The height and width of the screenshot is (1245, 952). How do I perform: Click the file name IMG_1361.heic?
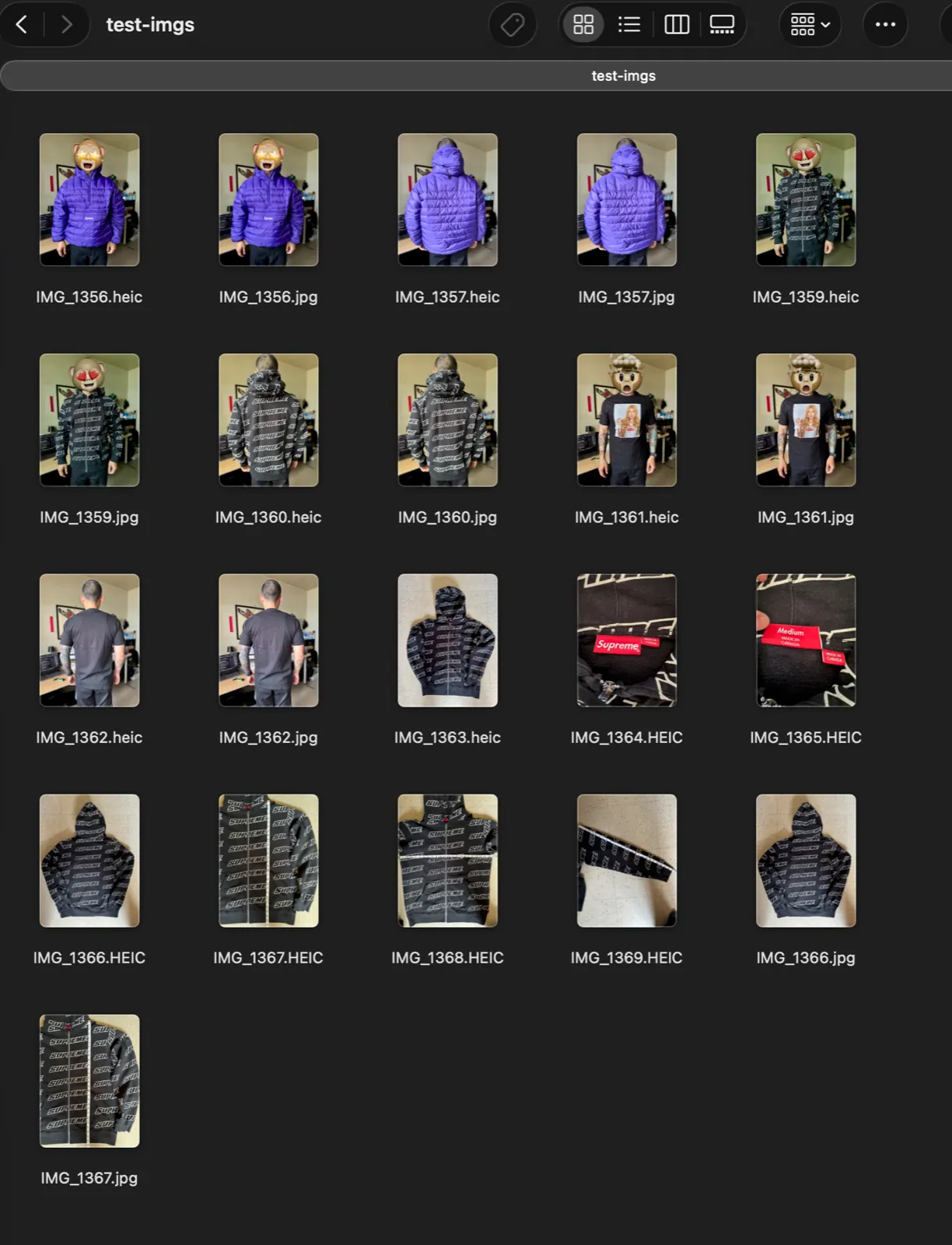coord(627,517)
